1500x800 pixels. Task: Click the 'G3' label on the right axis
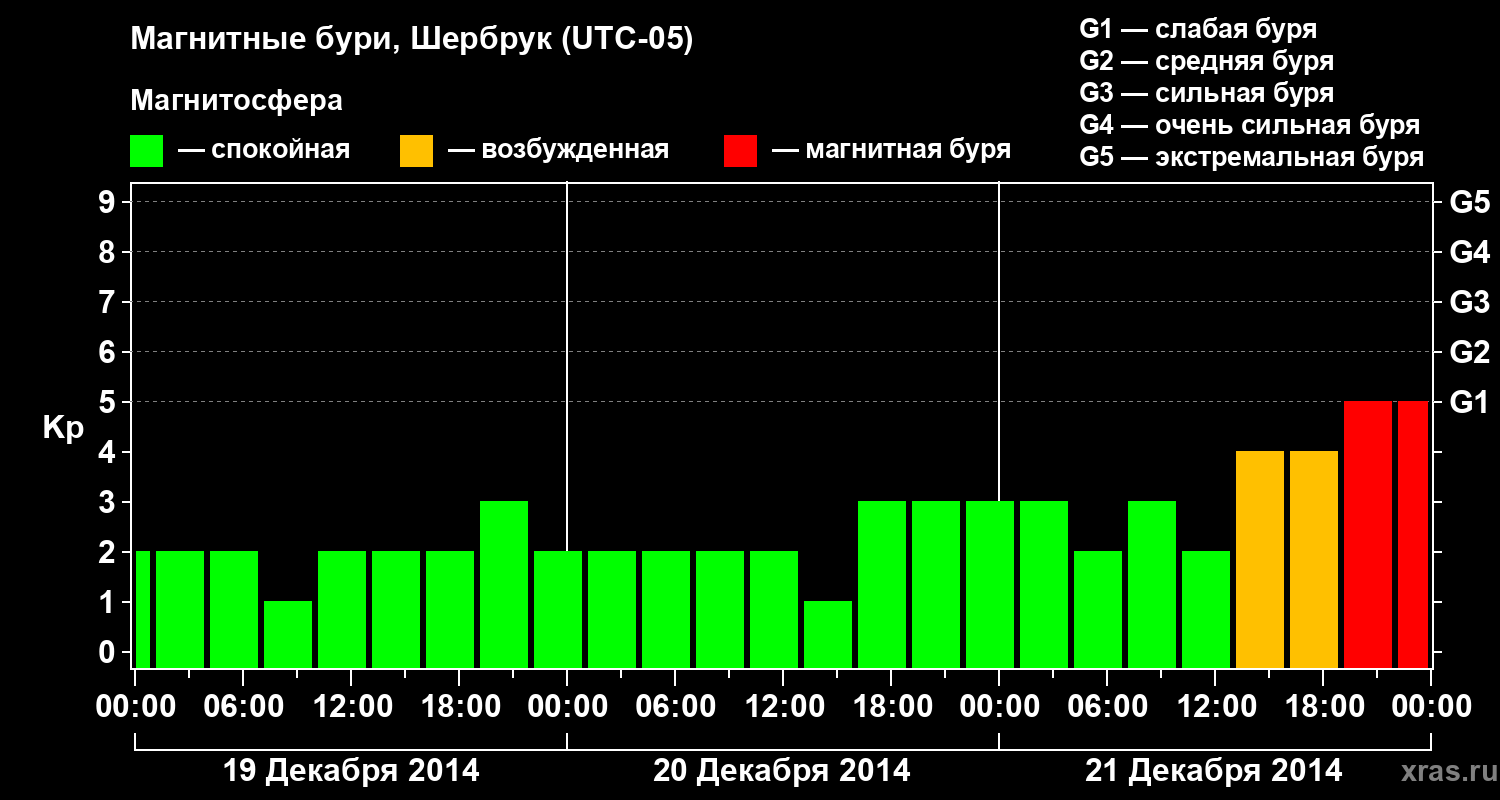click(1469, 302)
